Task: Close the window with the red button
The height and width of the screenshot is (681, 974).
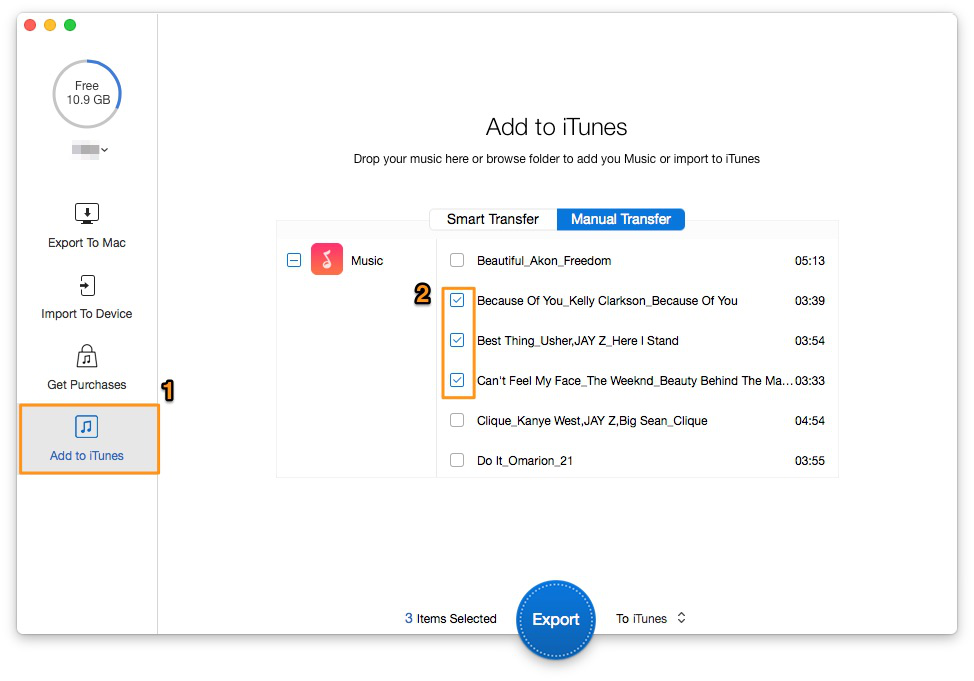Action: 30,25
